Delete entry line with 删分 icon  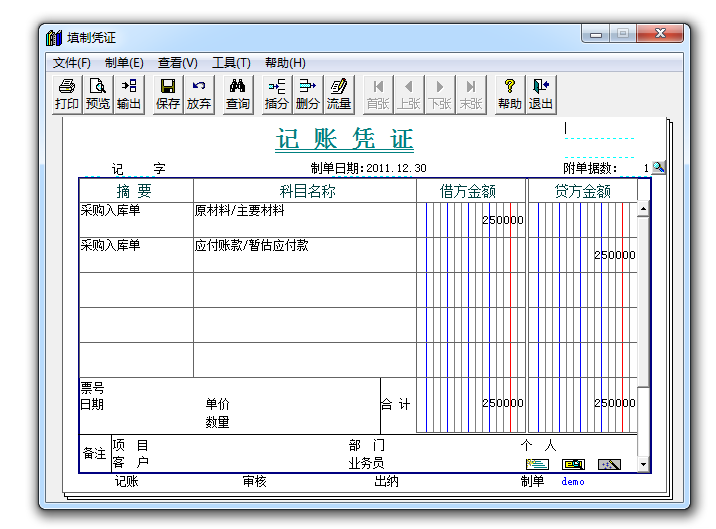pyautogui.click(x=308, y=93)
